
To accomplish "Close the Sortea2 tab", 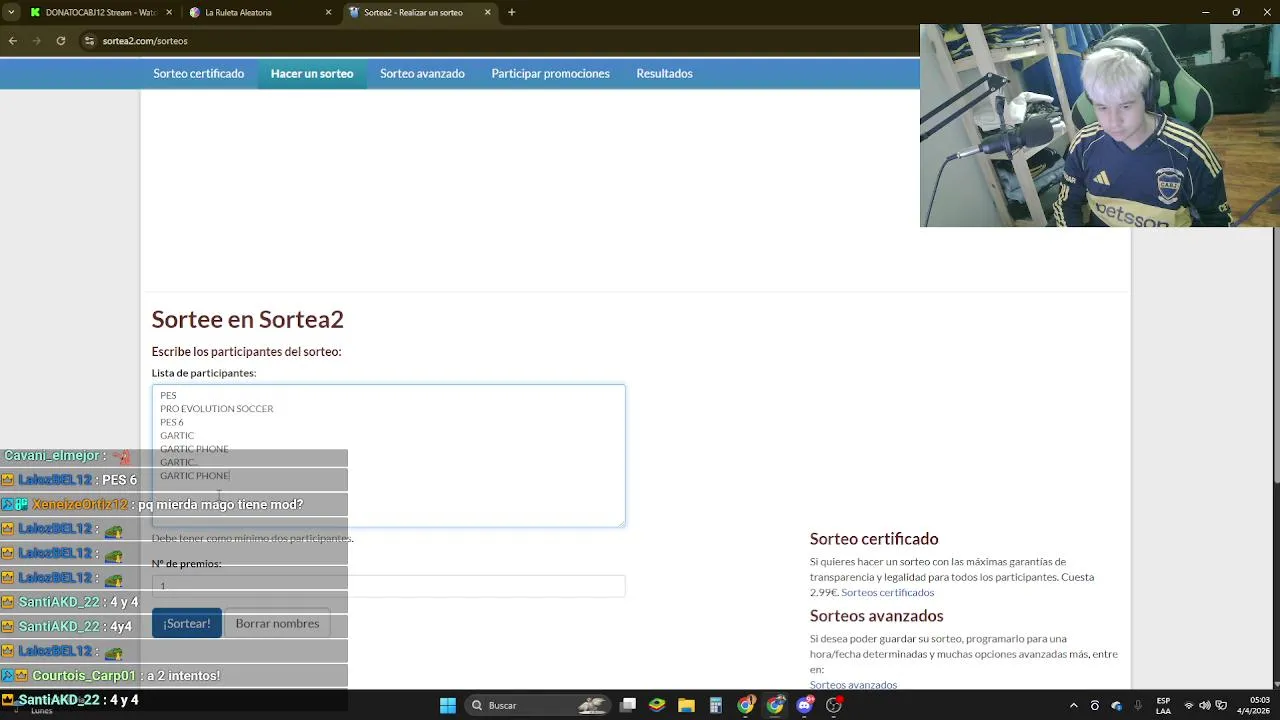I will pos(488,12).
